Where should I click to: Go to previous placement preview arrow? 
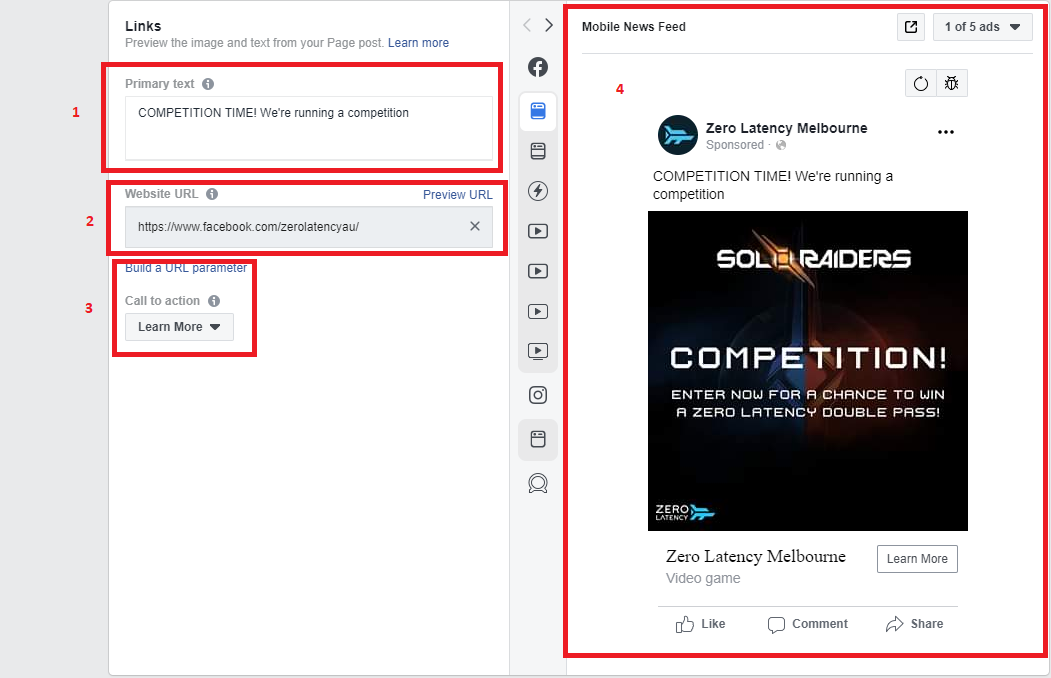pyautogui.click(x=527, y=25)
